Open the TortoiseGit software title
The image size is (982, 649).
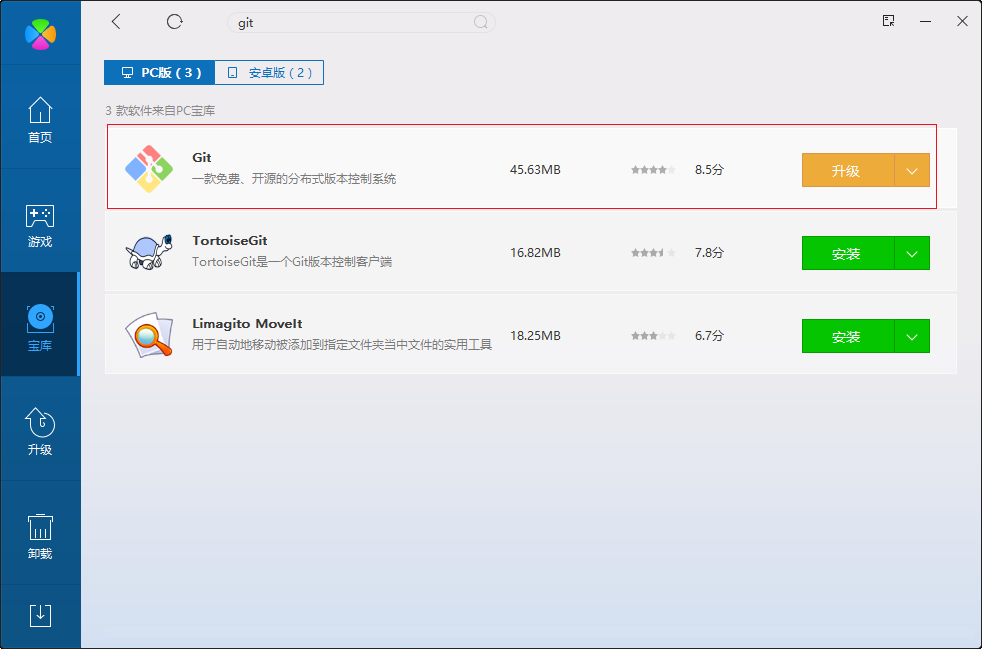click(230, 241)
